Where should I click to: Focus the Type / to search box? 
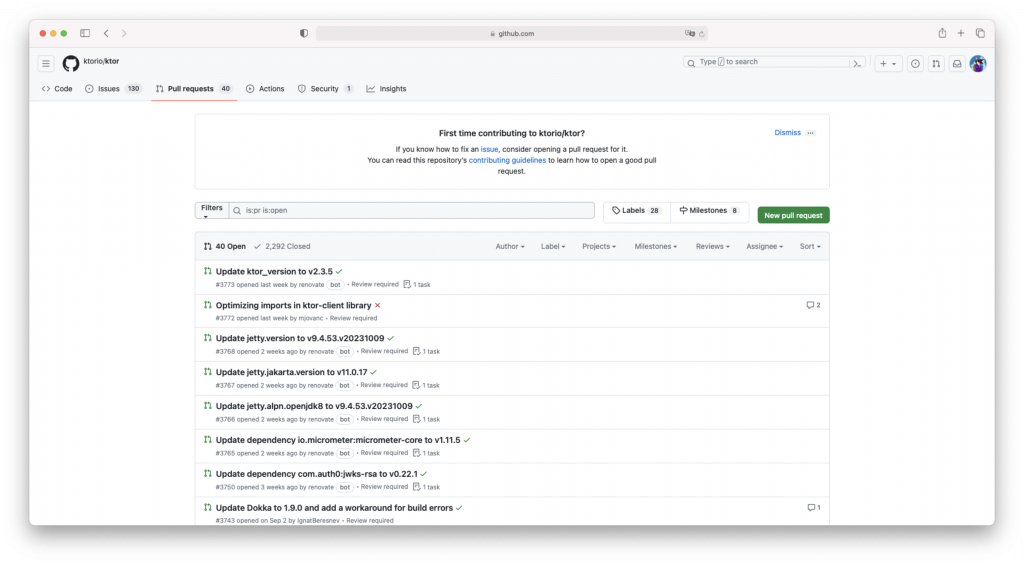(765, 62)
